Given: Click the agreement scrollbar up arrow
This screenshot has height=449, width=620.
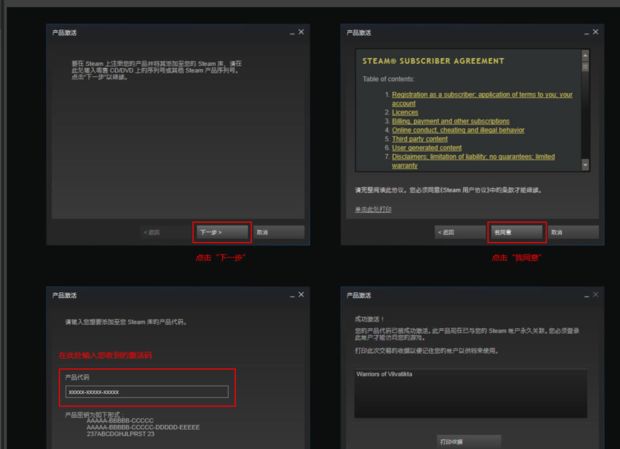Looking at the screenshot, I should point(585,56).
